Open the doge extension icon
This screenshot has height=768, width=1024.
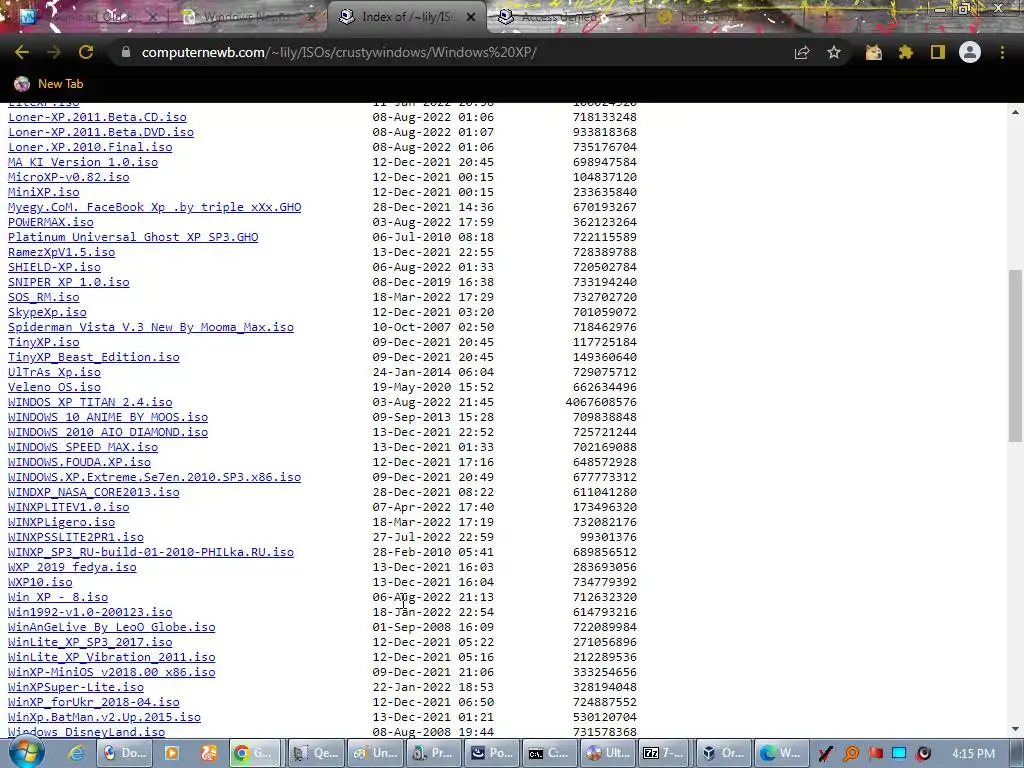pos(874,53)
